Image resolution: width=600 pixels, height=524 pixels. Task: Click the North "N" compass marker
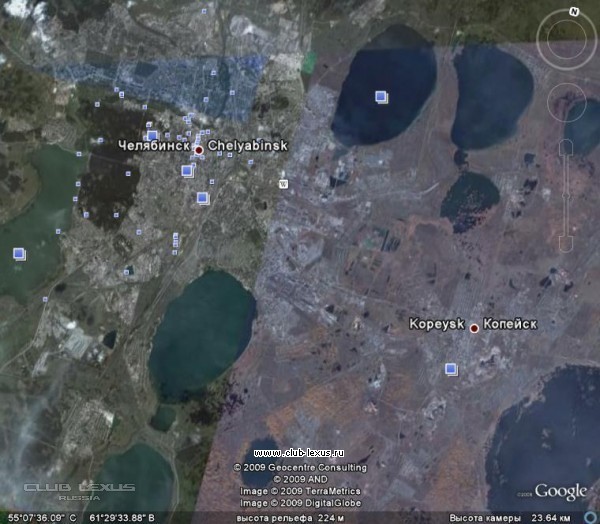coord(574,11)
